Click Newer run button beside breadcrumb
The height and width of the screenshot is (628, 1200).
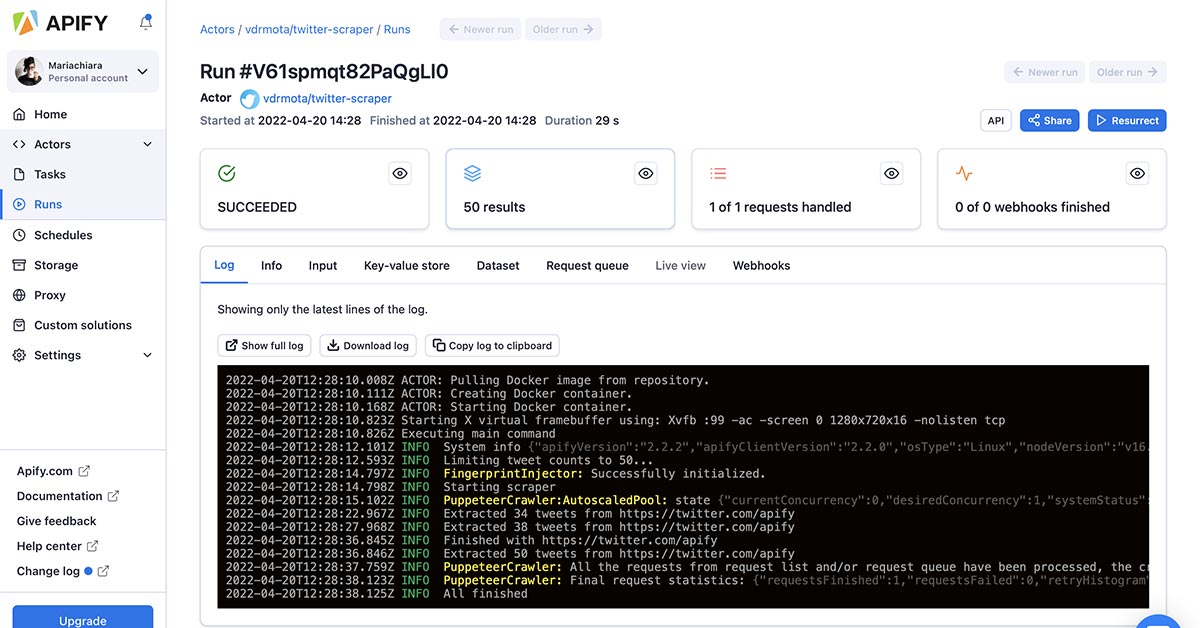pos(480,29)
